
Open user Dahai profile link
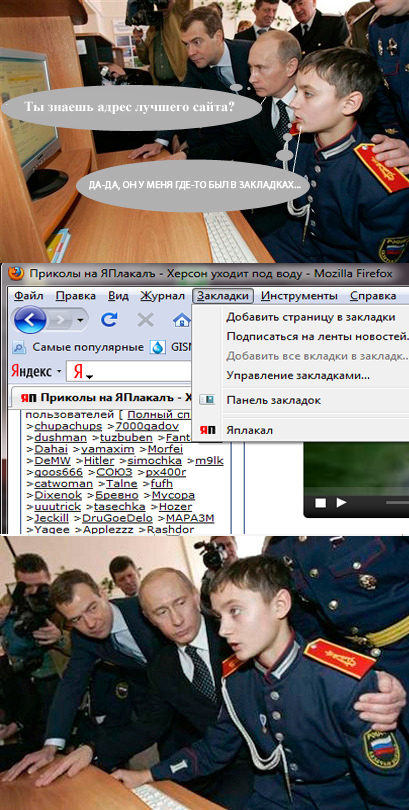click(x=51, y=449)
